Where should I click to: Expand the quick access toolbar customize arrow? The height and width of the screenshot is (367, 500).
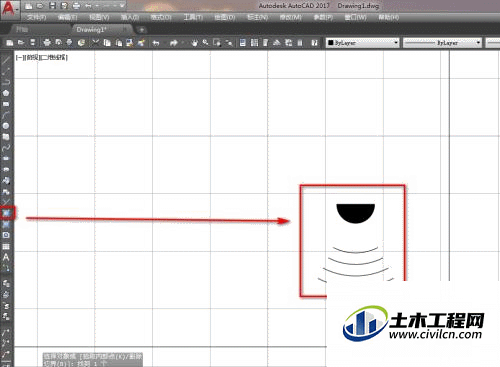pos(122,6)
